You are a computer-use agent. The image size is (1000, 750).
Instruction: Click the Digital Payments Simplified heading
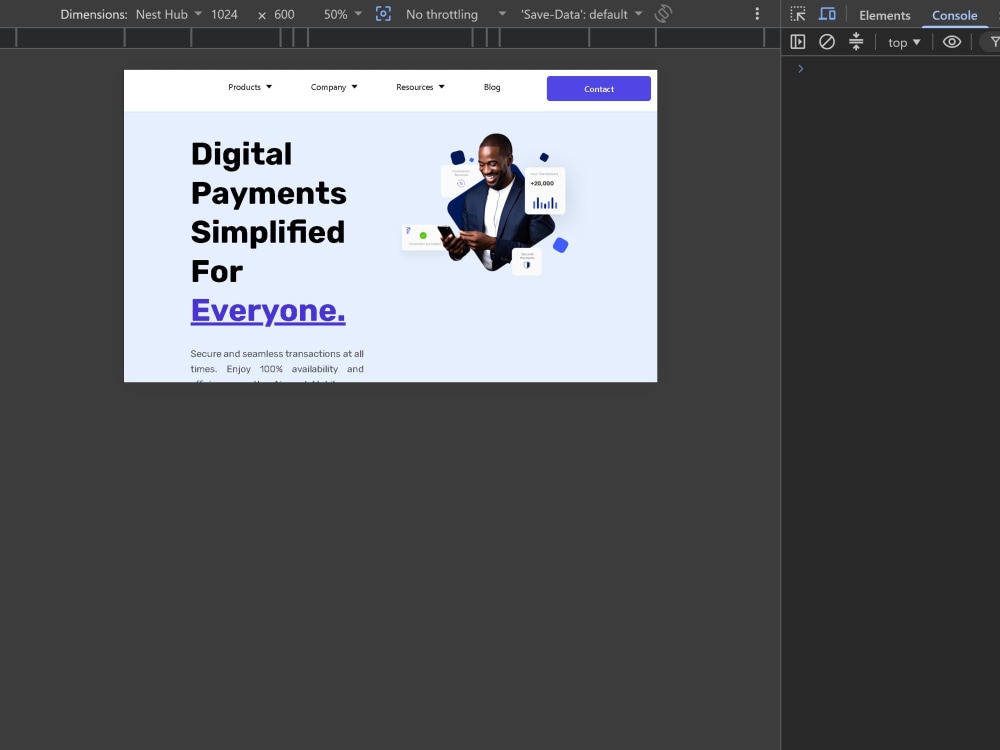click(268, 212)
